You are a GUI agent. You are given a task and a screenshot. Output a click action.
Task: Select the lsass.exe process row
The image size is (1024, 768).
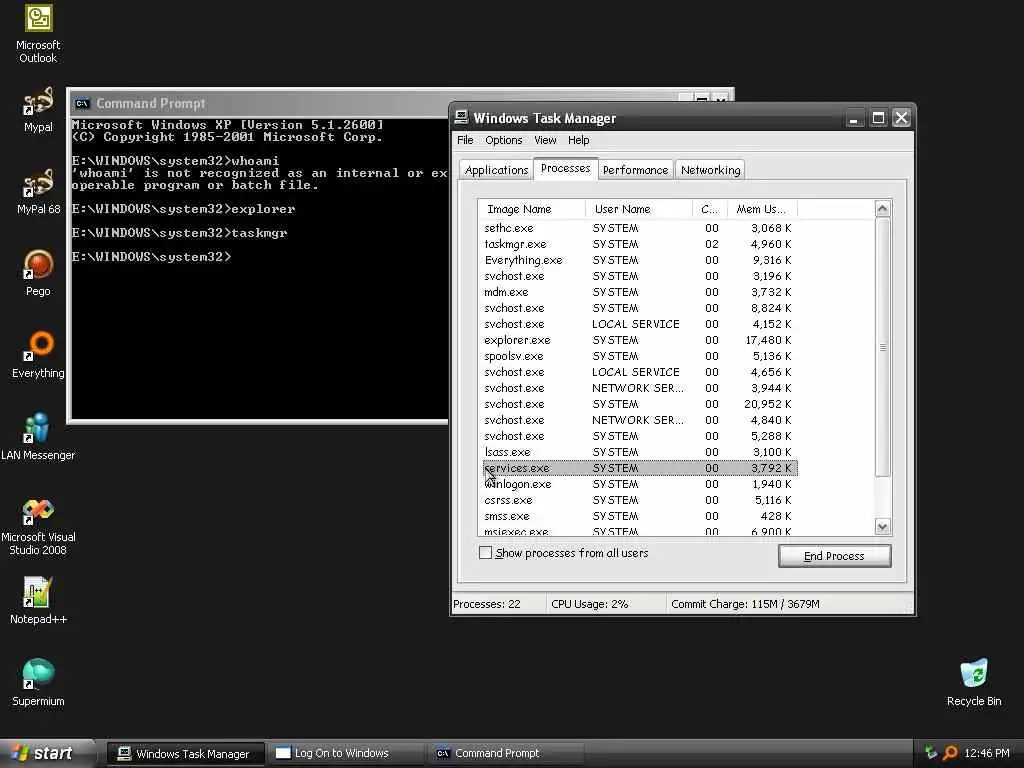[638, 452]
